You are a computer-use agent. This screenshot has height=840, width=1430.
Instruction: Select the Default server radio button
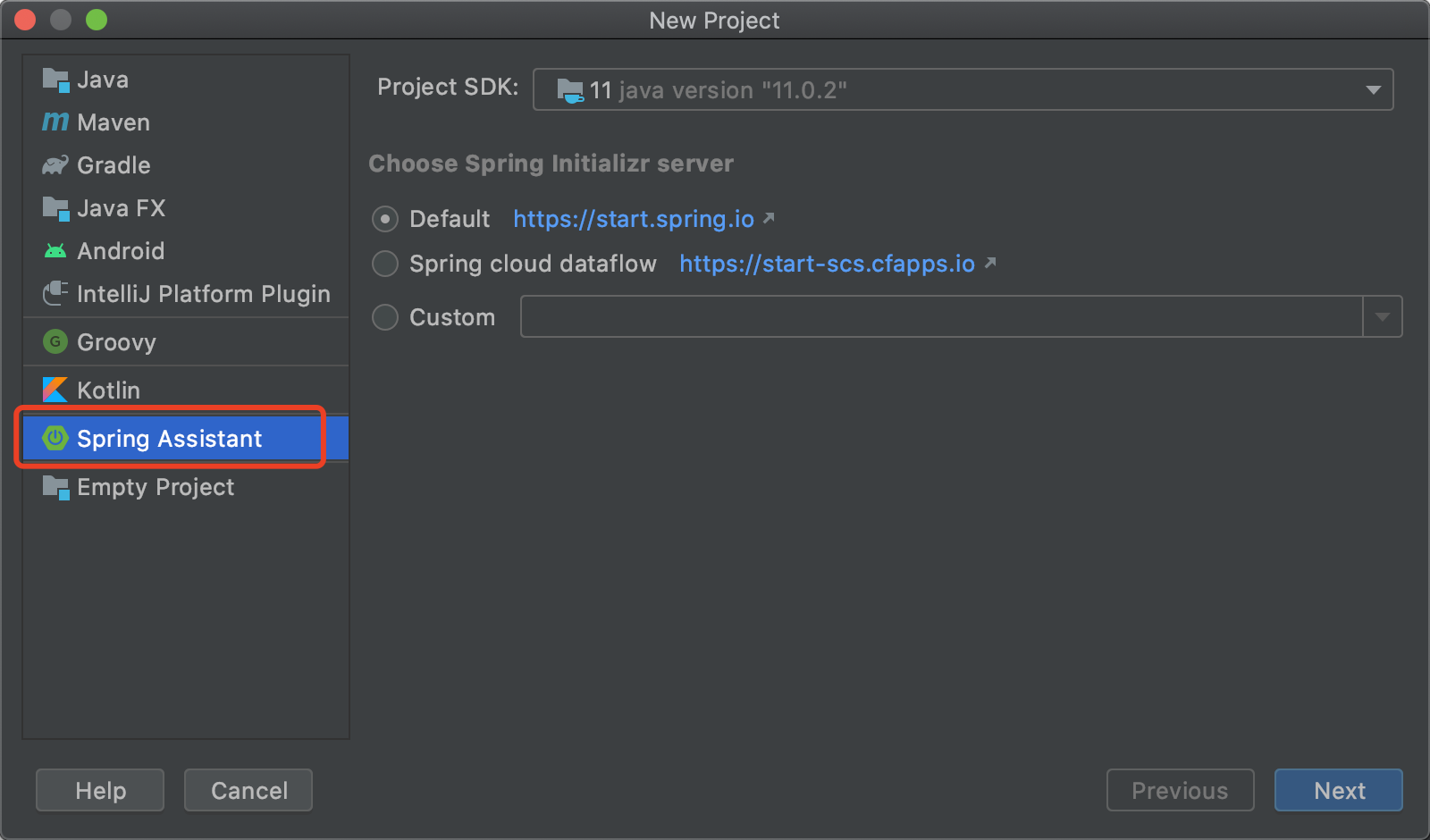[385, 219]
